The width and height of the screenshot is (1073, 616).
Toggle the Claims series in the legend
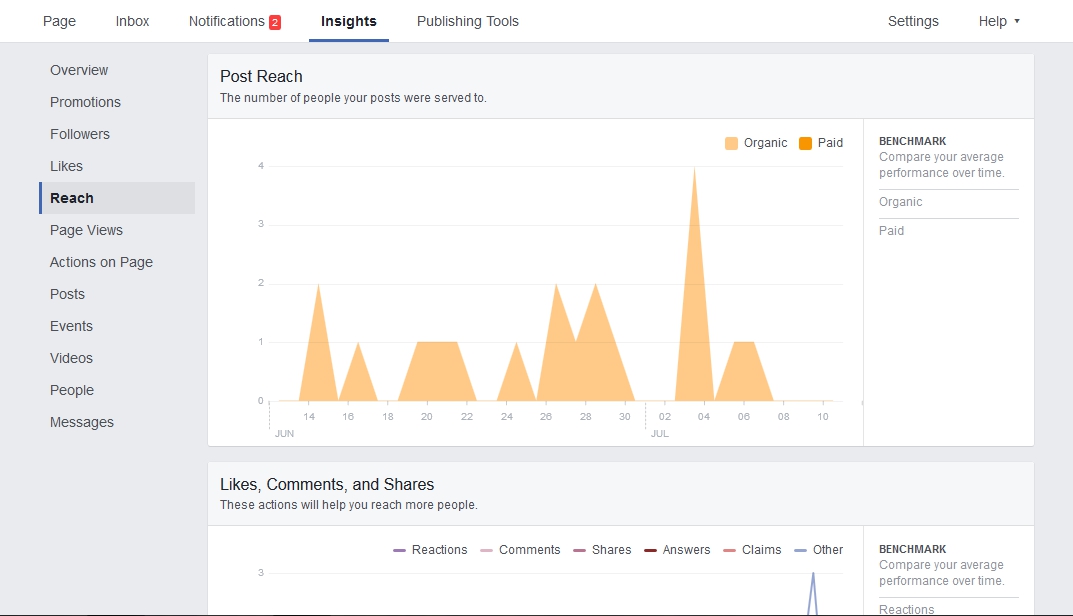752,550
